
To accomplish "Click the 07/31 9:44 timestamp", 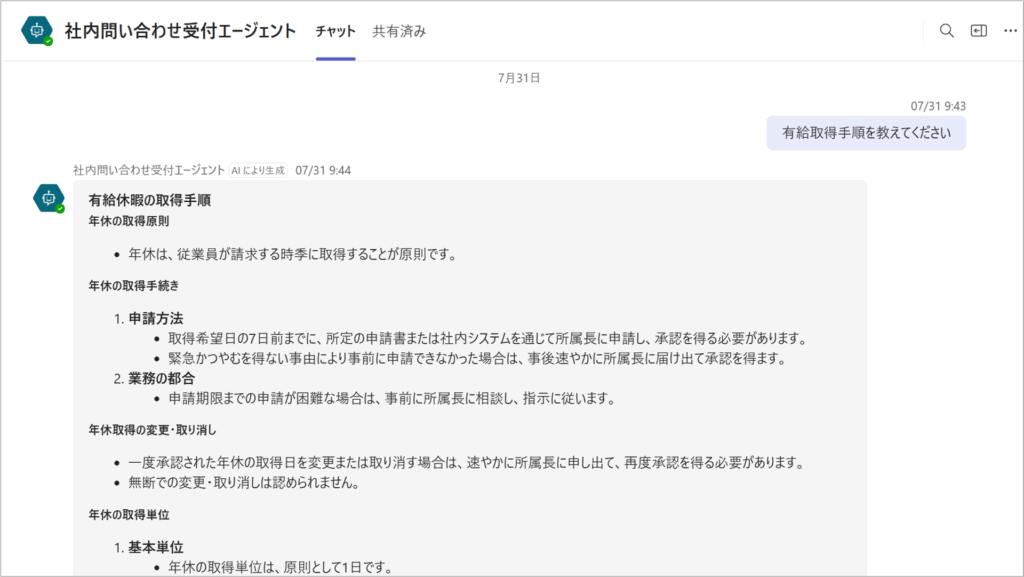I will coord(323,170).
